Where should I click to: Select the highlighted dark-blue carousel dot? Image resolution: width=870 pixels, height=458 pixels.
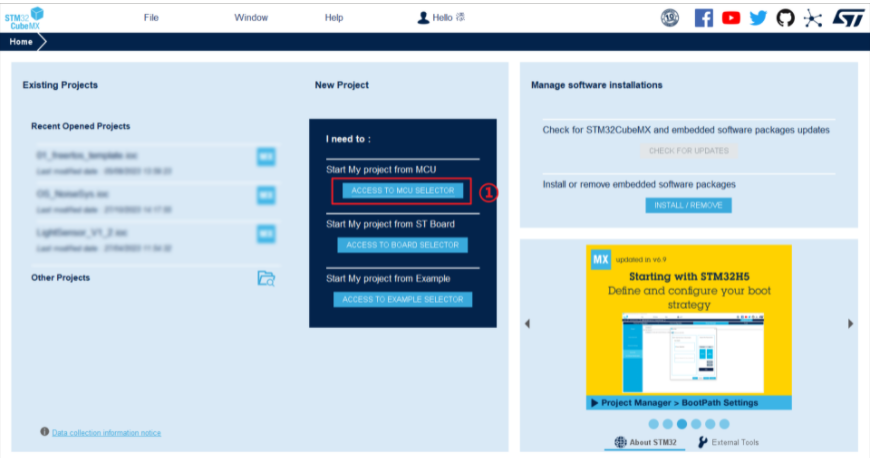coord(682,424)
